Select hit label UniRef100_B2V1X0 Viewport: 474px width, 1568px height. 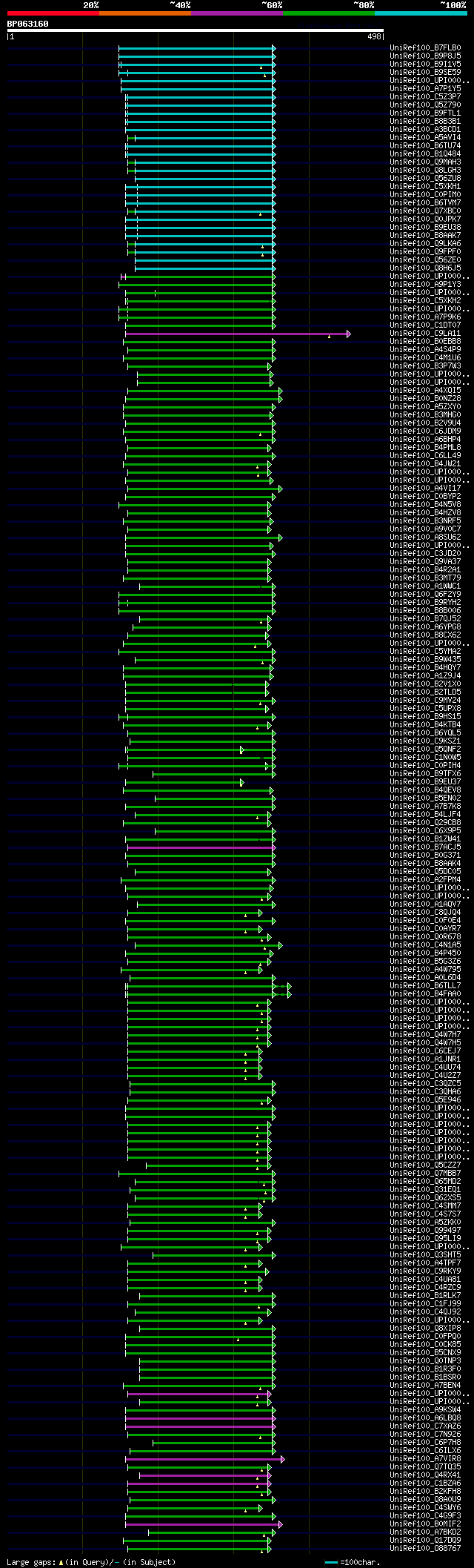click(x=425, y=684)
